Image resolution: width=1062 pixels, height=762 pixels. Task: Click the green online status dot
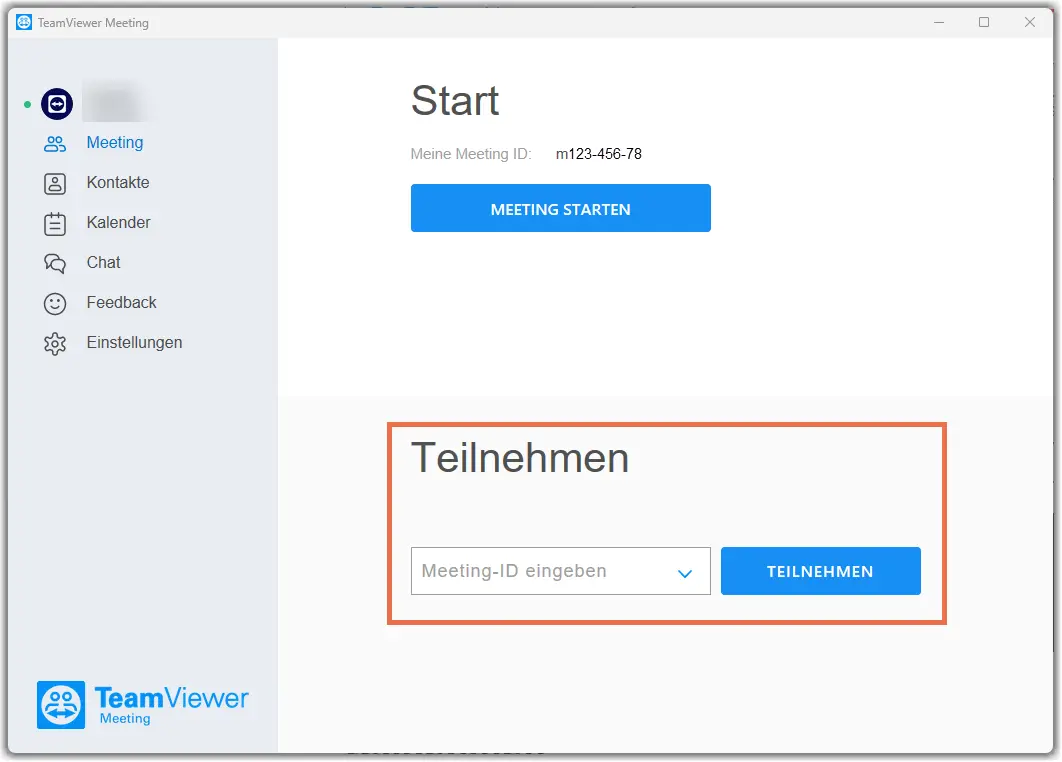click(27, 104)
